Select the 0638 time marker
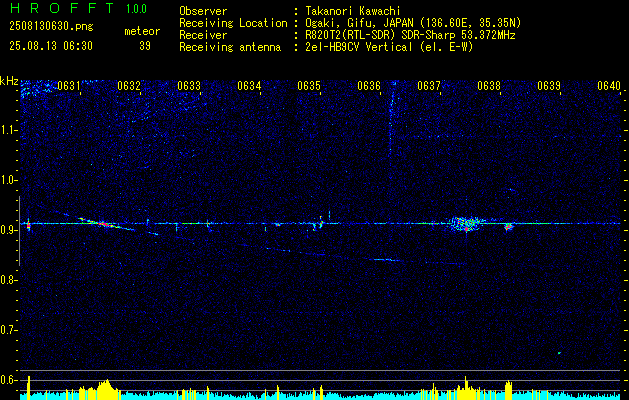 click(x=489, y=85)
